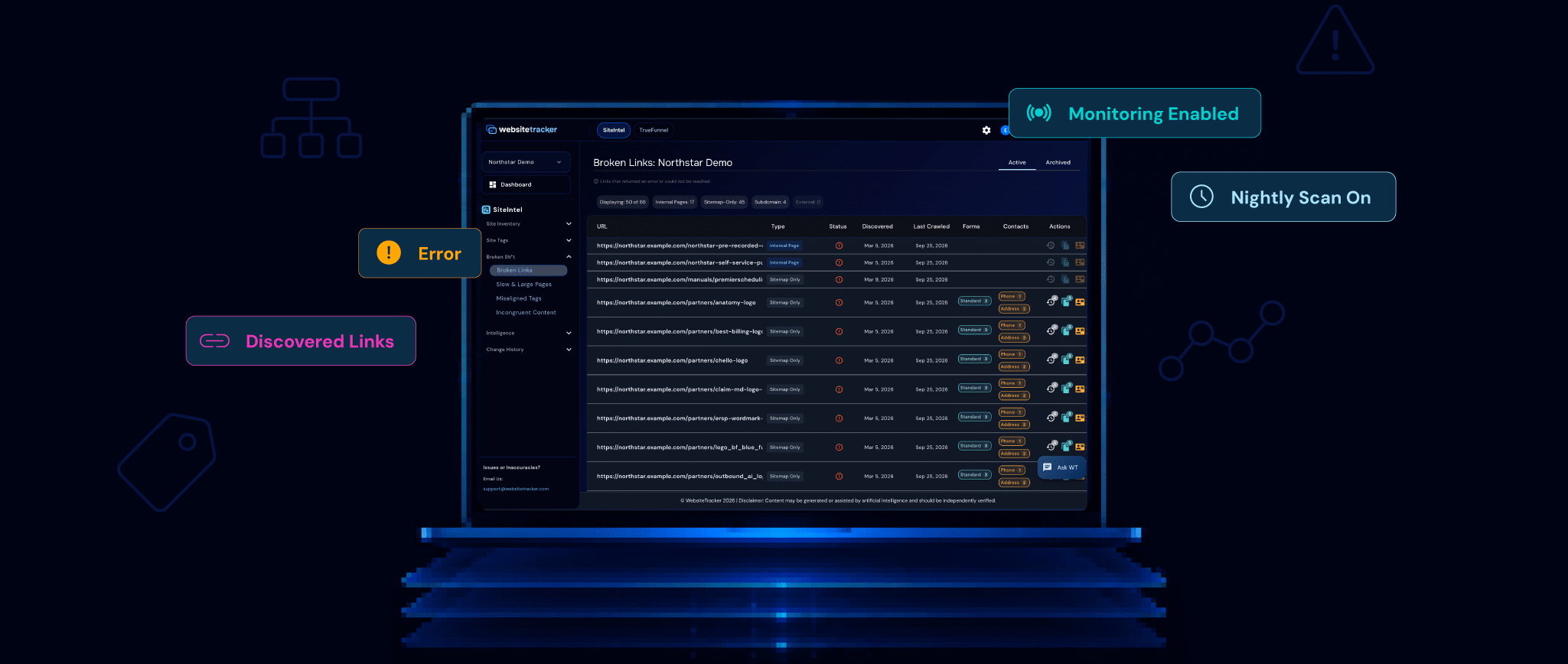Filter by Internal Pages: 17 chip

pos(675,202)
